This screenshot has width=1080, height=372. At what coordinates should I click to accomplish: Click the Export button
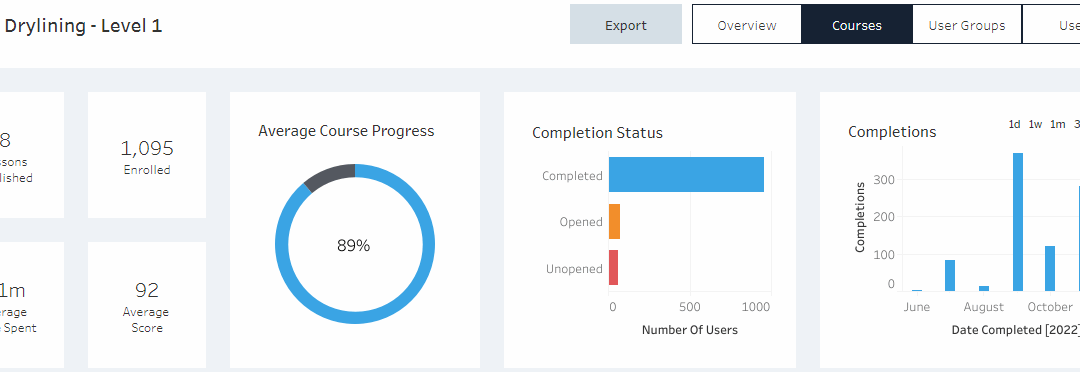tap(625, 25)
